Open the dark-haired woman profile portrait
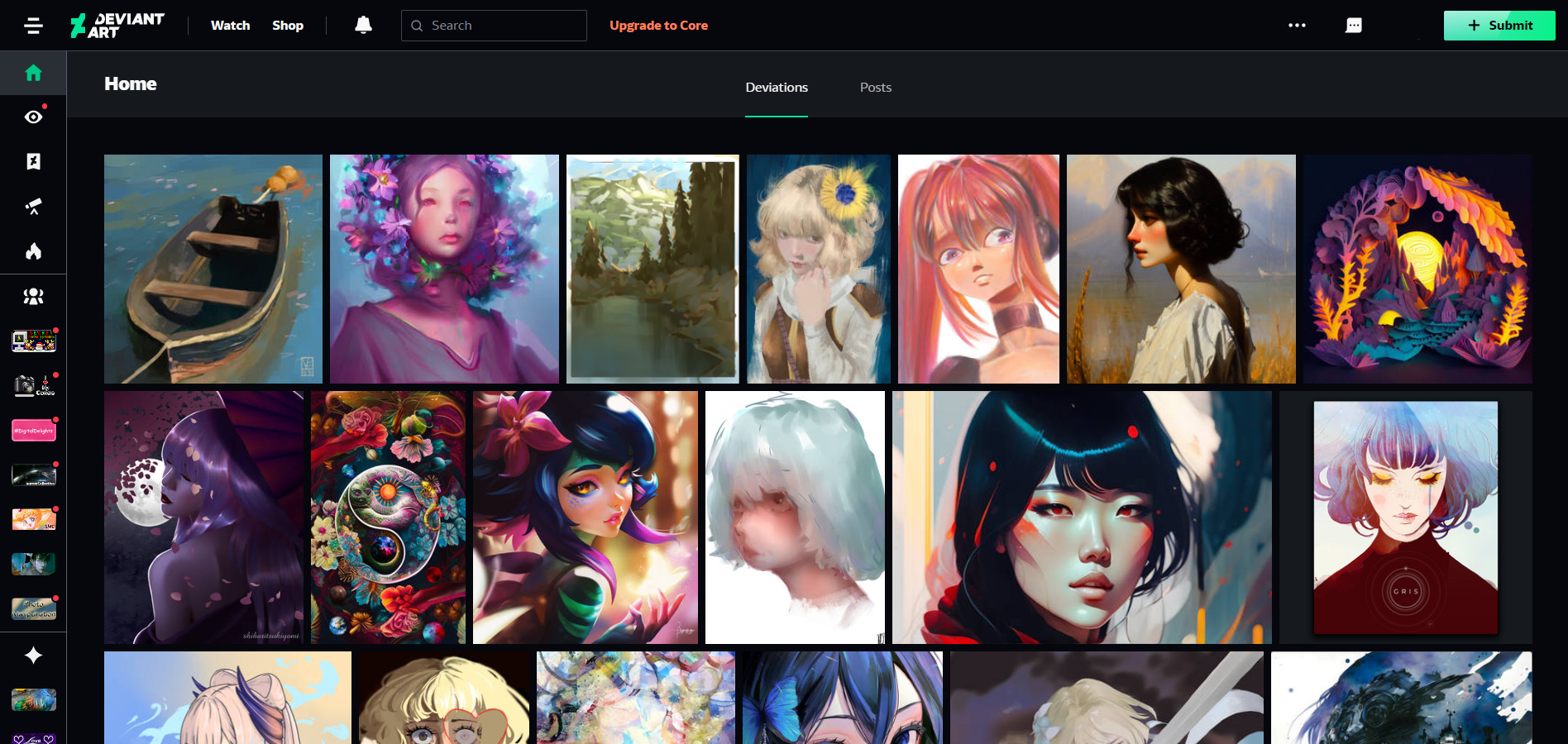 point(1181,269)
